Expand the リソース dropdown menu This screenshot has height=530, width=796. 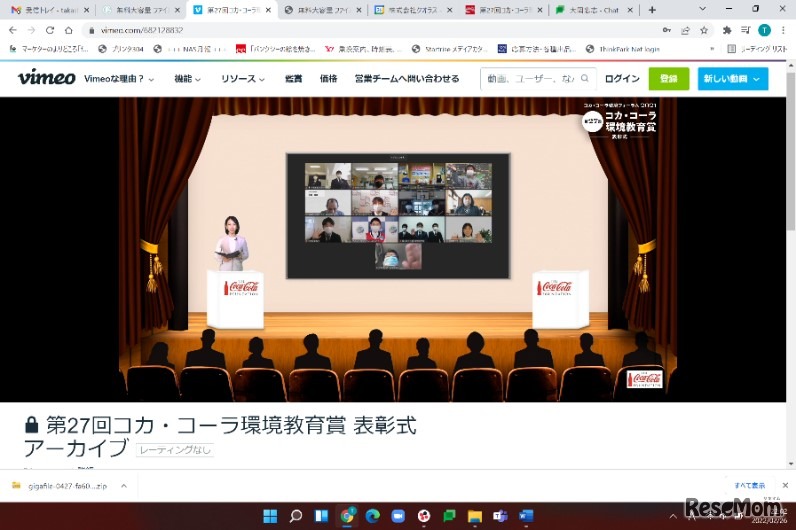[243, 79]
